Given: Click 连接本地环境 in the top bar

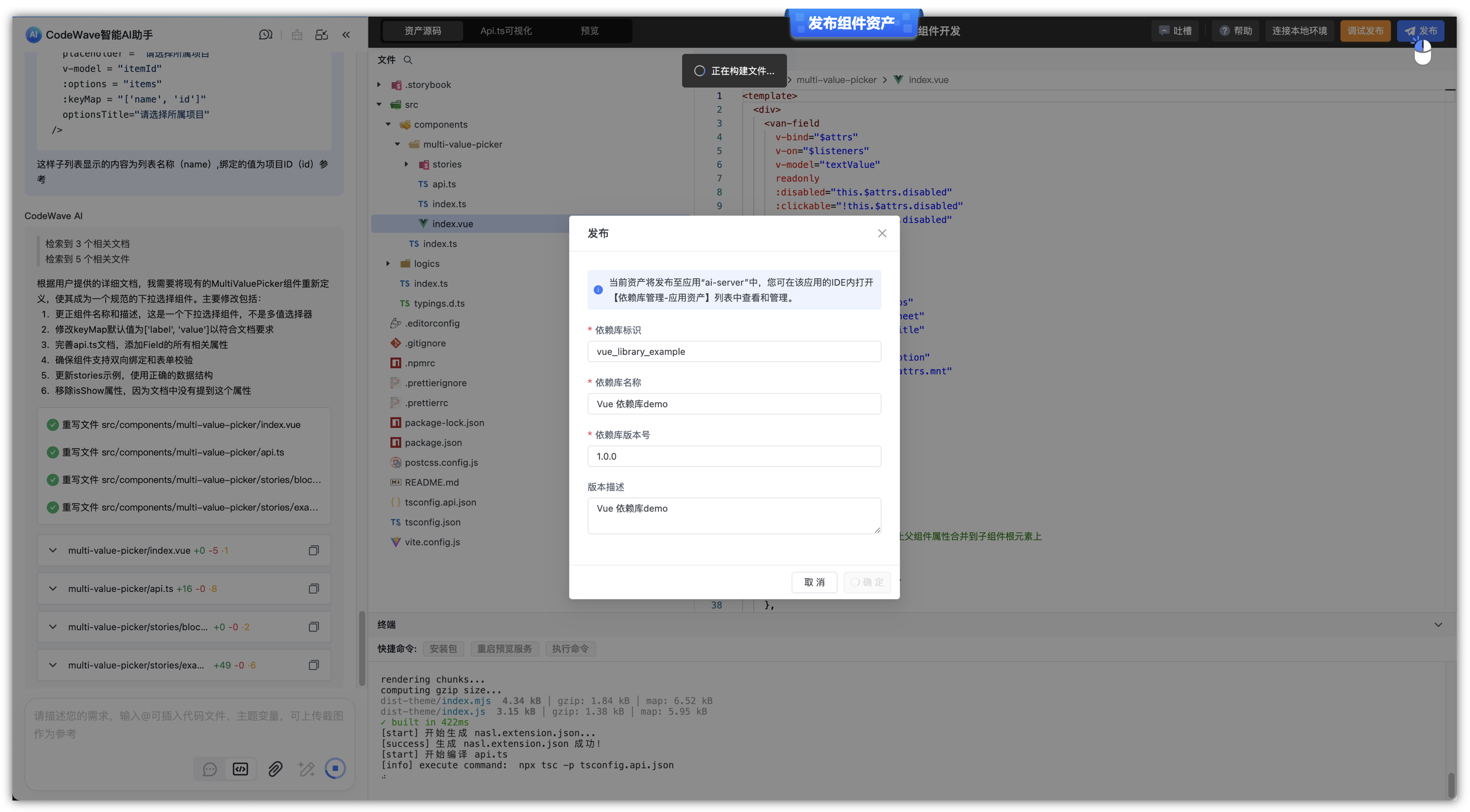Looking at the screenshot, I should pyautogui.click(x=1300, y=31).
